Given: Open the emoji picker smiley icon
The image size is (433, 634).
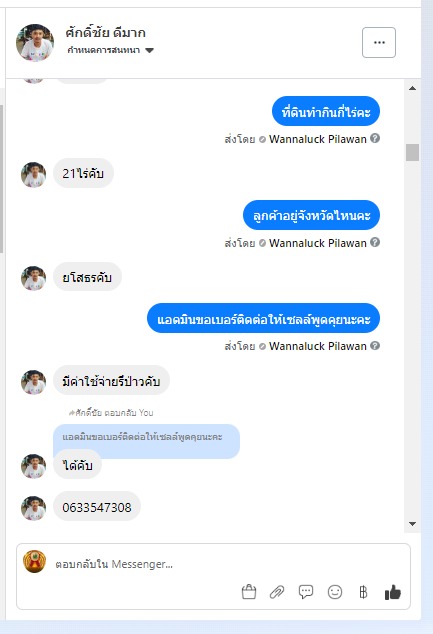Looking at the screenshot, I should [x=335, y=592].
